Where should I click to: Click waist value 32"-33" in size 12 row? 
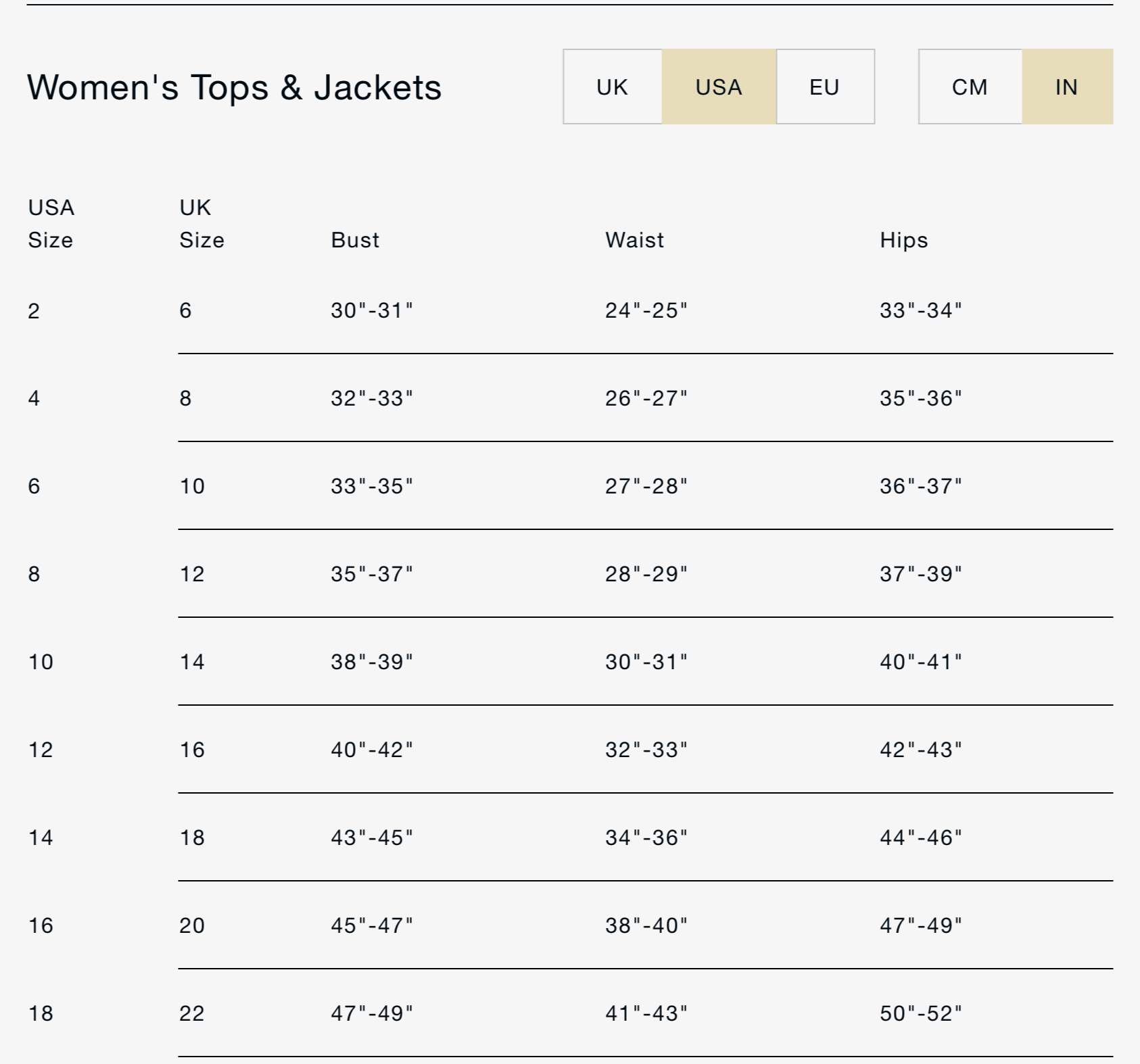[646, 750]
